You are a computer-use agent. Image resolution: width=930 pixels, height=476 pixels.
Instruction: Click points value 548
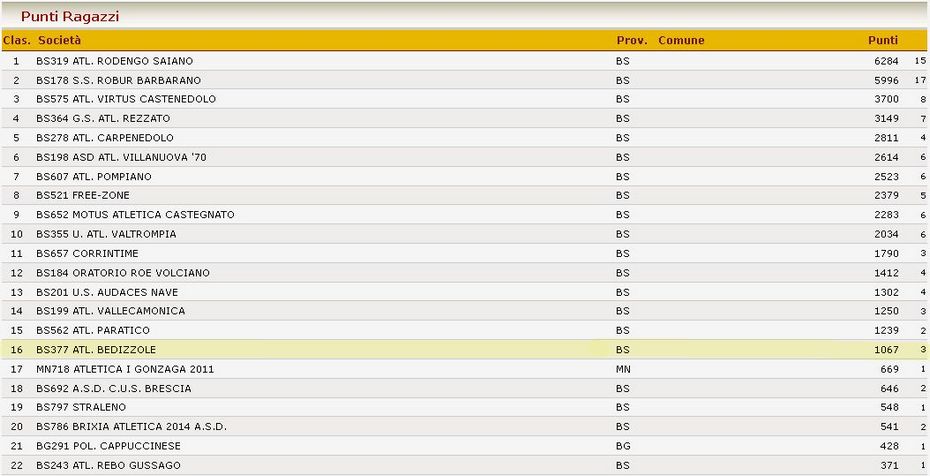(x=889, y=407)
